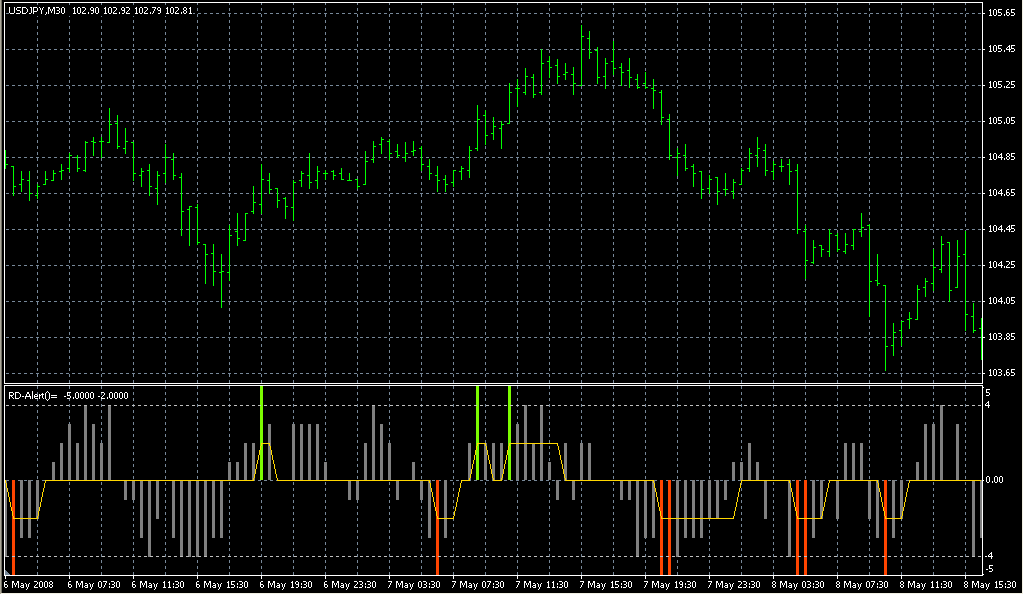Screen dimensions: 1024x594
Task: Click the USDJPY,M30 chart title label
Action: click(37, 11)
